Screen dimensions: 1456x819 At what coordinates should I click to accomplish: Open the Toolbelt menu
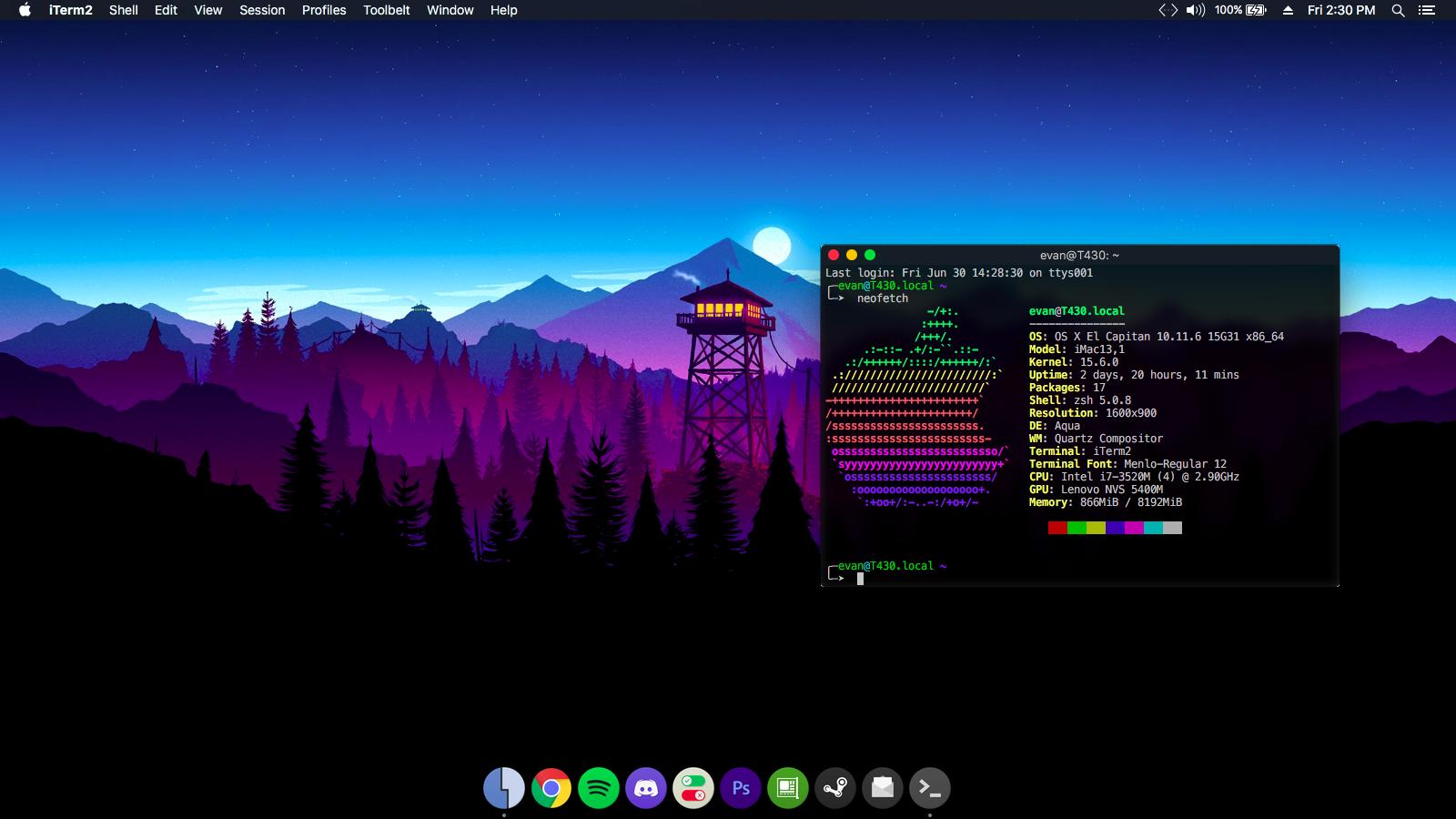click(386, 11)
